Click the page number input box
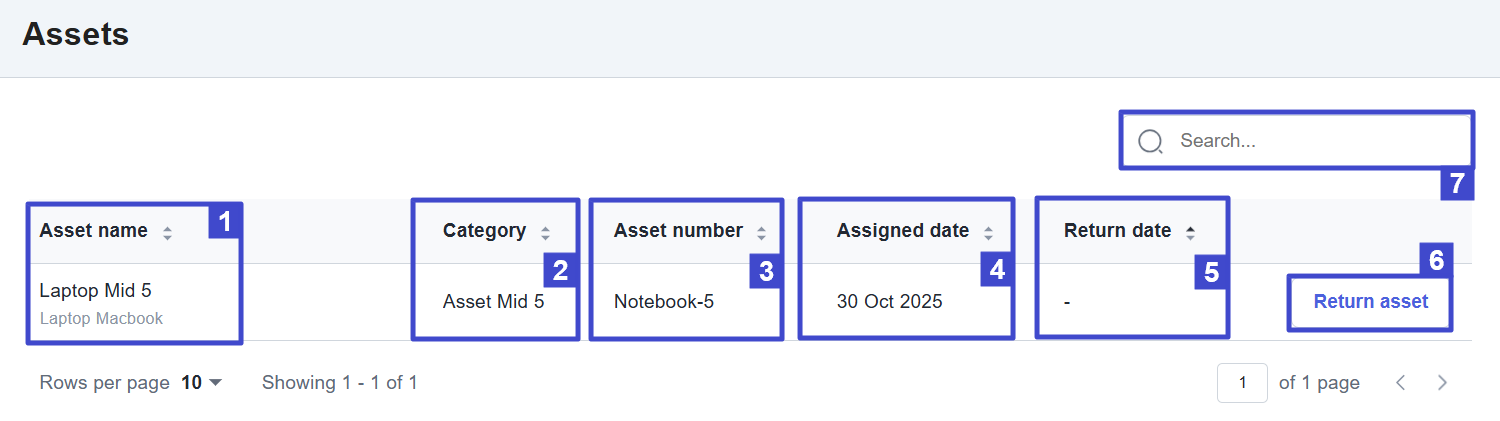Viewport: 1500px width, 421px height. click(1242, 382)
